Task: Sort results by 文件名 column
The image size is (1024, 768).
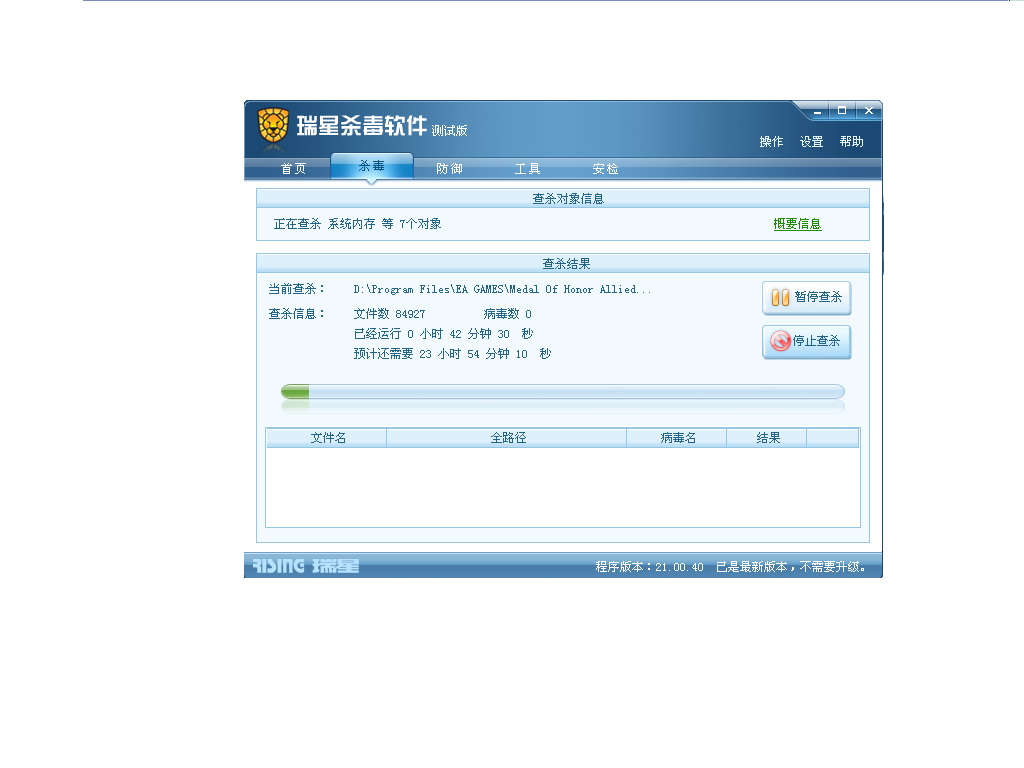Action: [x=327, y=438]
